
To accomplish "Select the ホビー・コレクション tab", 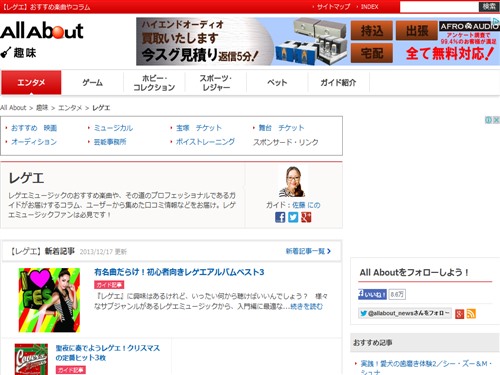I will click(x=154, y=82).
